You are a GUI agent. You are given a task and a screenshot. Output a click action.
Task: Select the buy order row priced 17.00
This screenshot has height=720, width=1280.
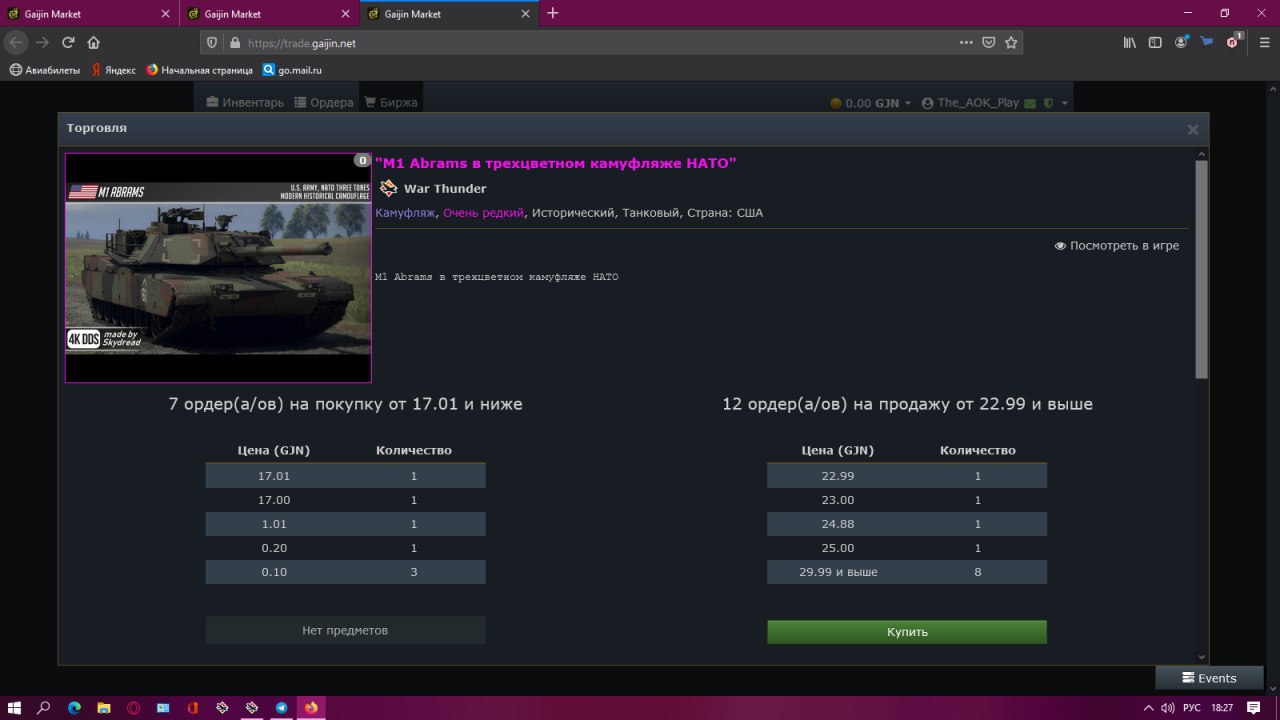coord(345,500)
